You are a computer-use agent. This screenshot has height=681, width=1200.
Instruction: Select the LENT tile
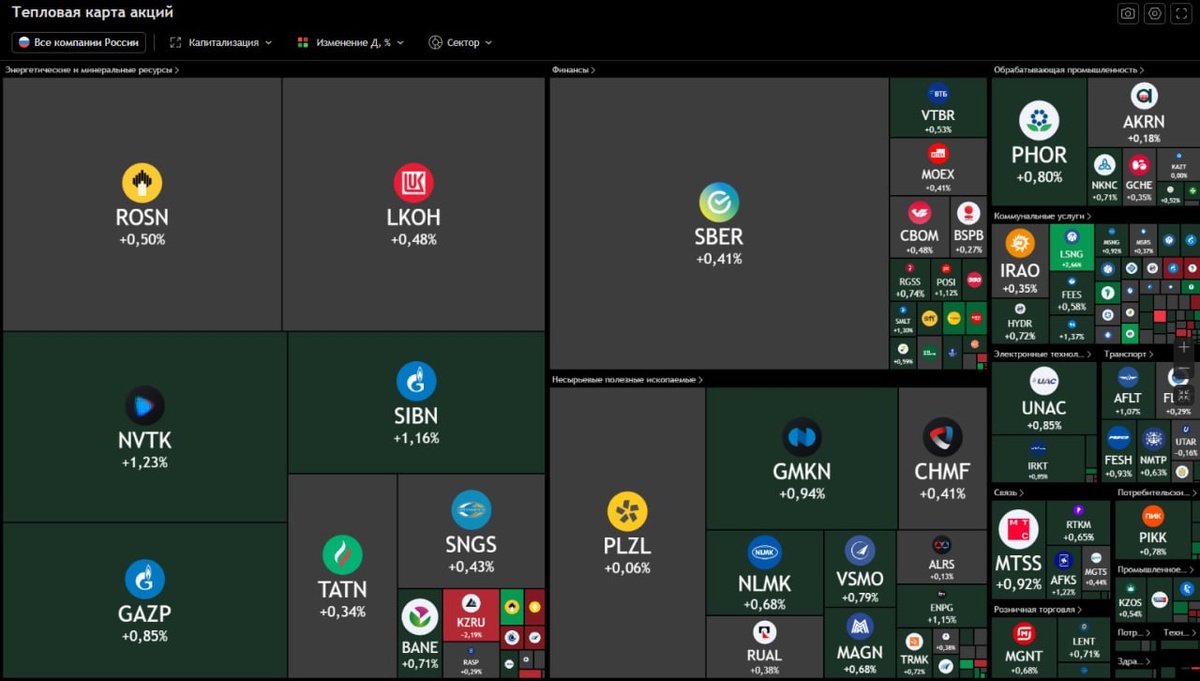click(x=1084, y=640)
